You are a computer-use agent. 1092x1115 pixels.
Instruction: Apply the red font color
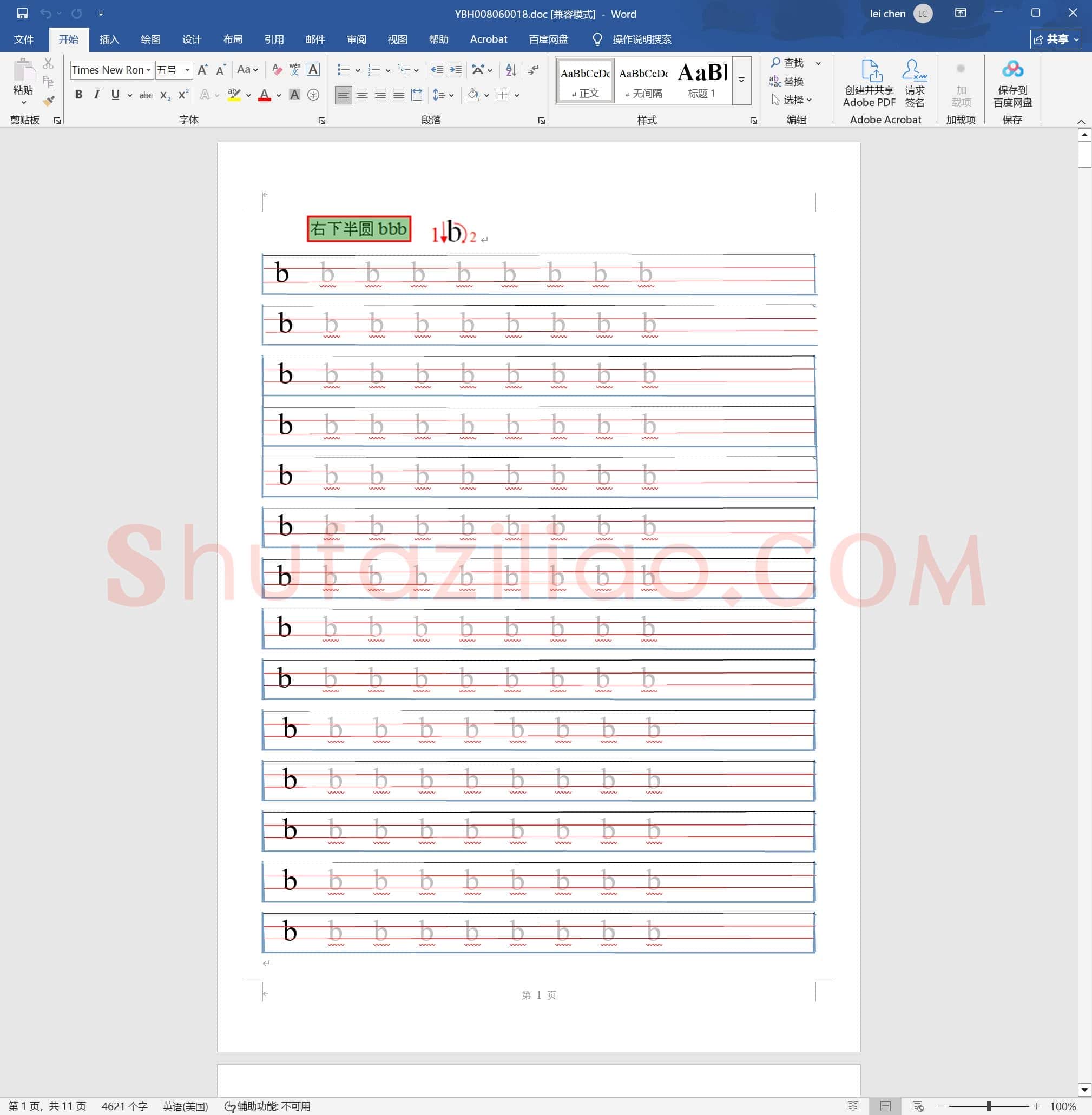(x=265, y=95)
